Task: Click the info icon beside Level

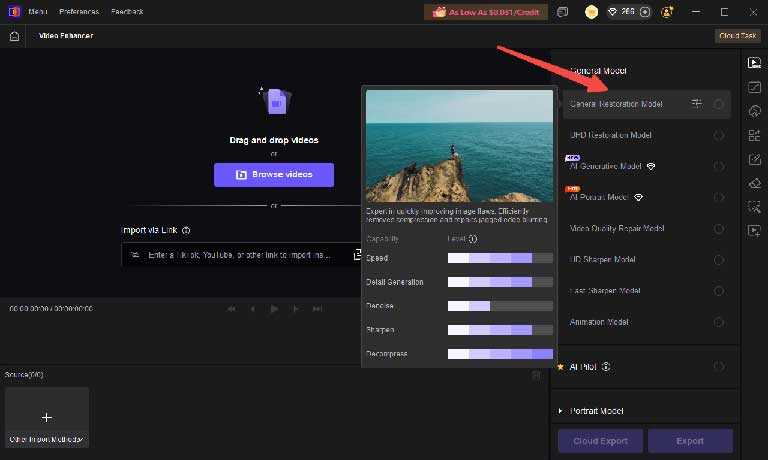Action: (473, 239)
